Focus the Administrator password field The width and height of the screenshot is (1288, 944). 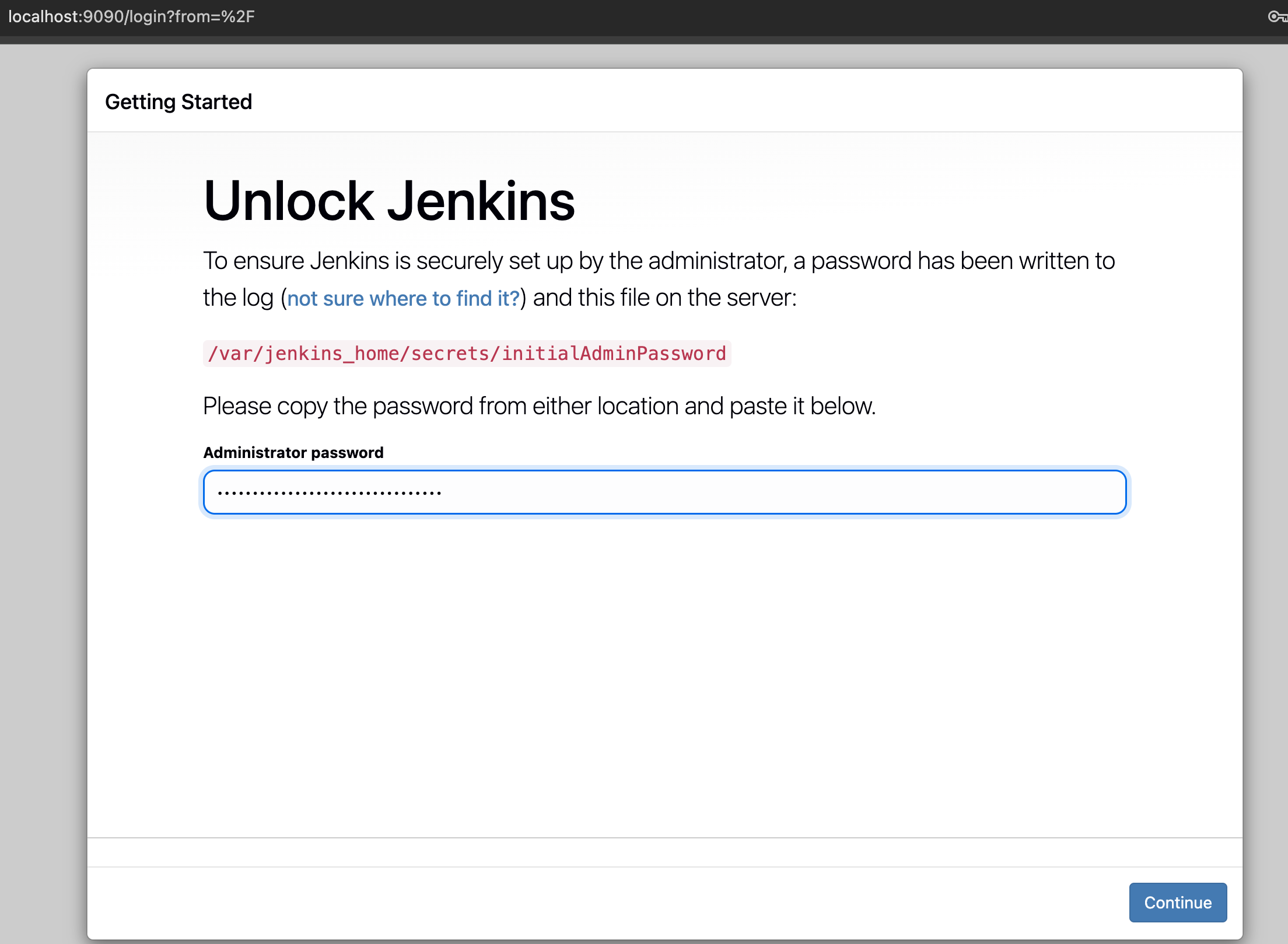664,492
